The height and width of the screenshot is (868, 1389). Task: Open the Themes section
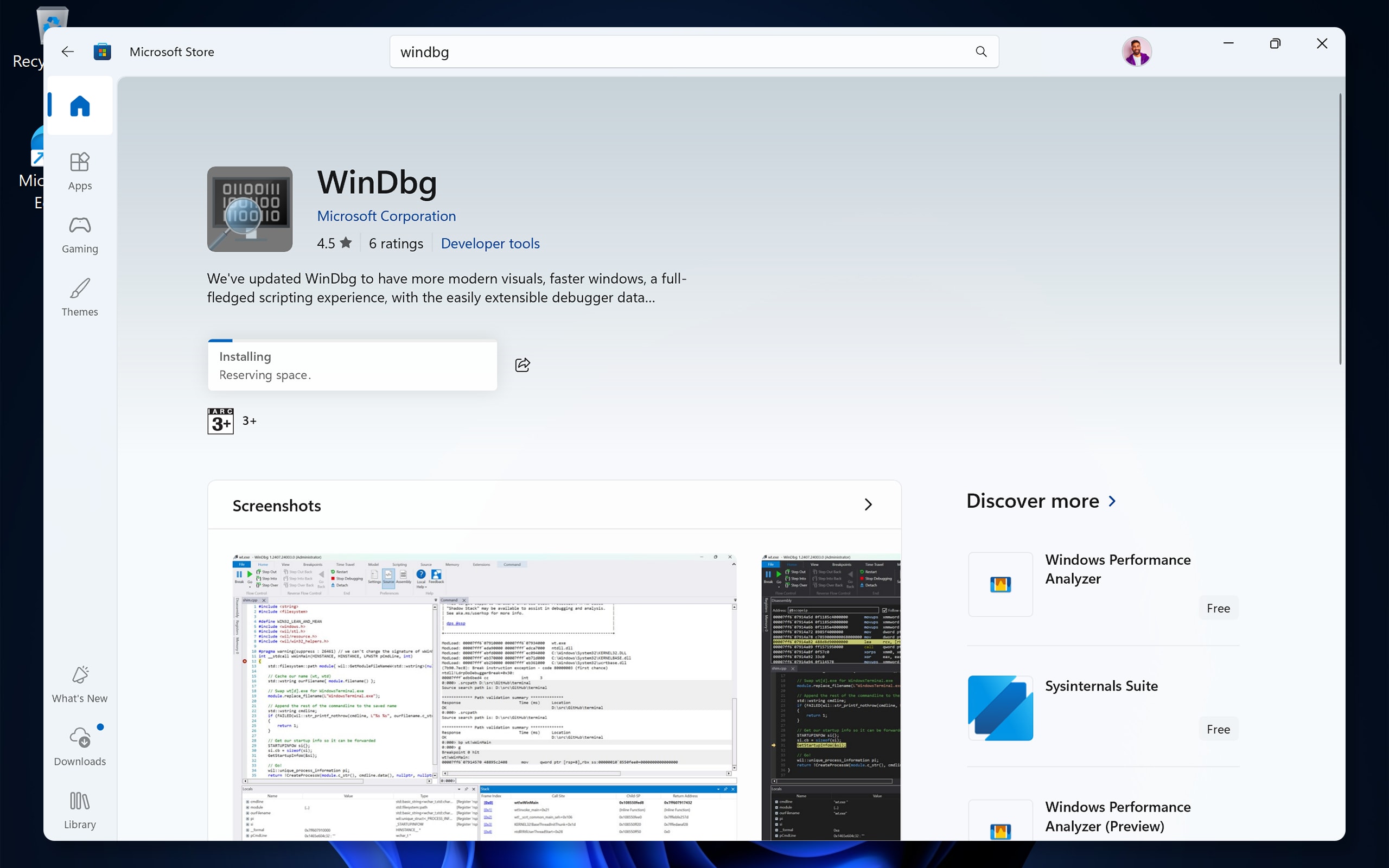[x=80, y=297]
